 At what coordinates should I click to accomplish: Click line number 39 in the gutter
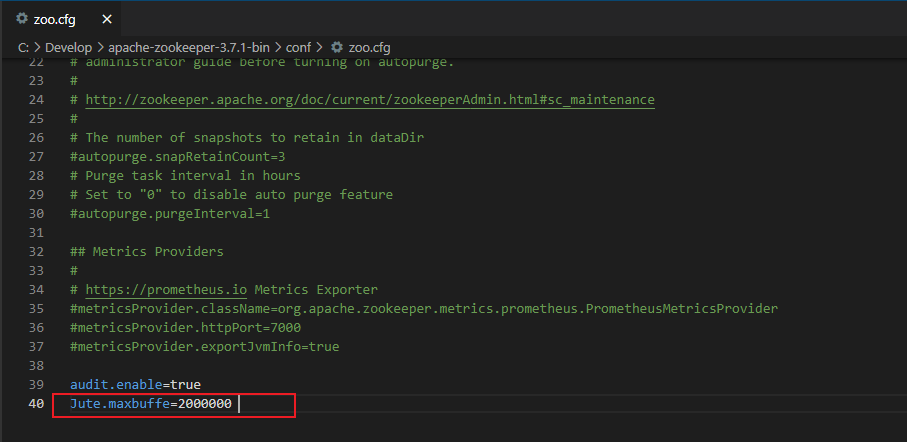36,385
